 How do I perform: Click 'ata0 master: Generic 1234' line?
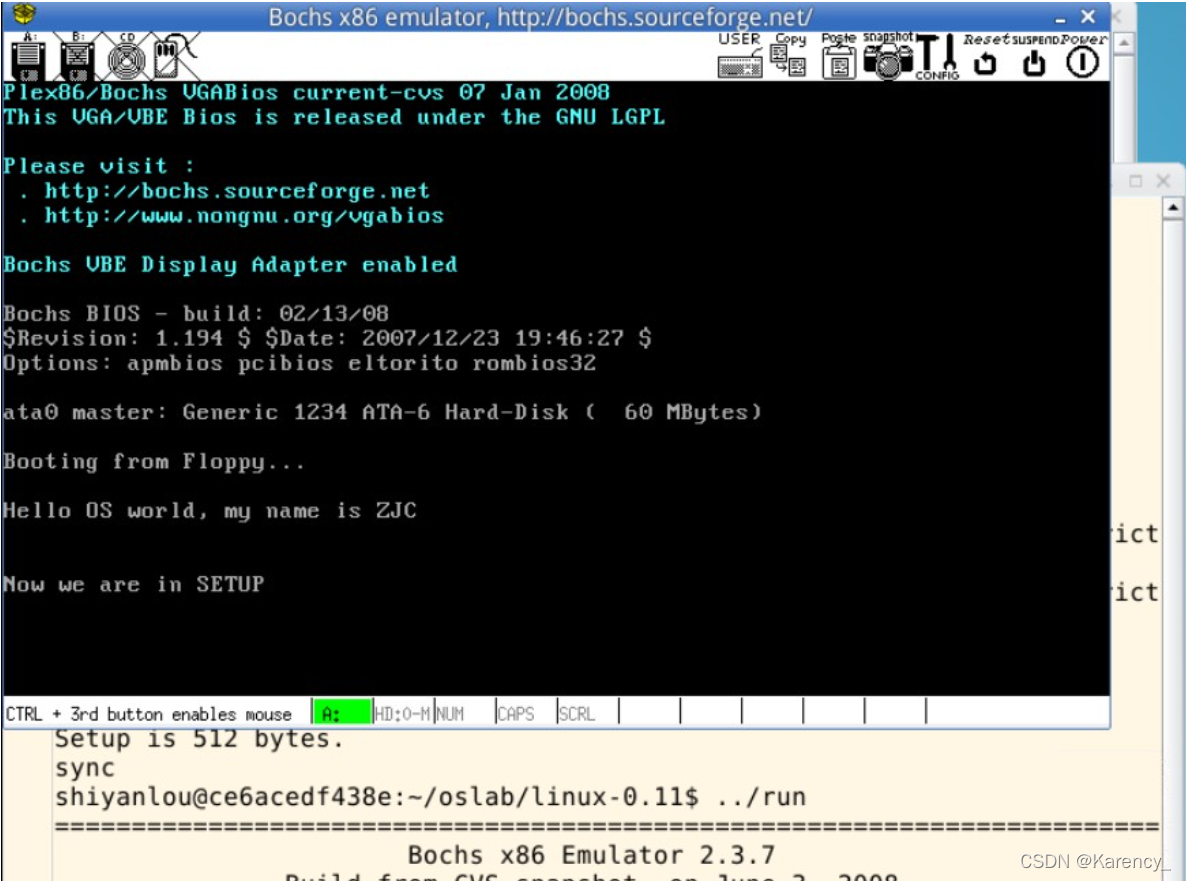[x=382, y=412]
